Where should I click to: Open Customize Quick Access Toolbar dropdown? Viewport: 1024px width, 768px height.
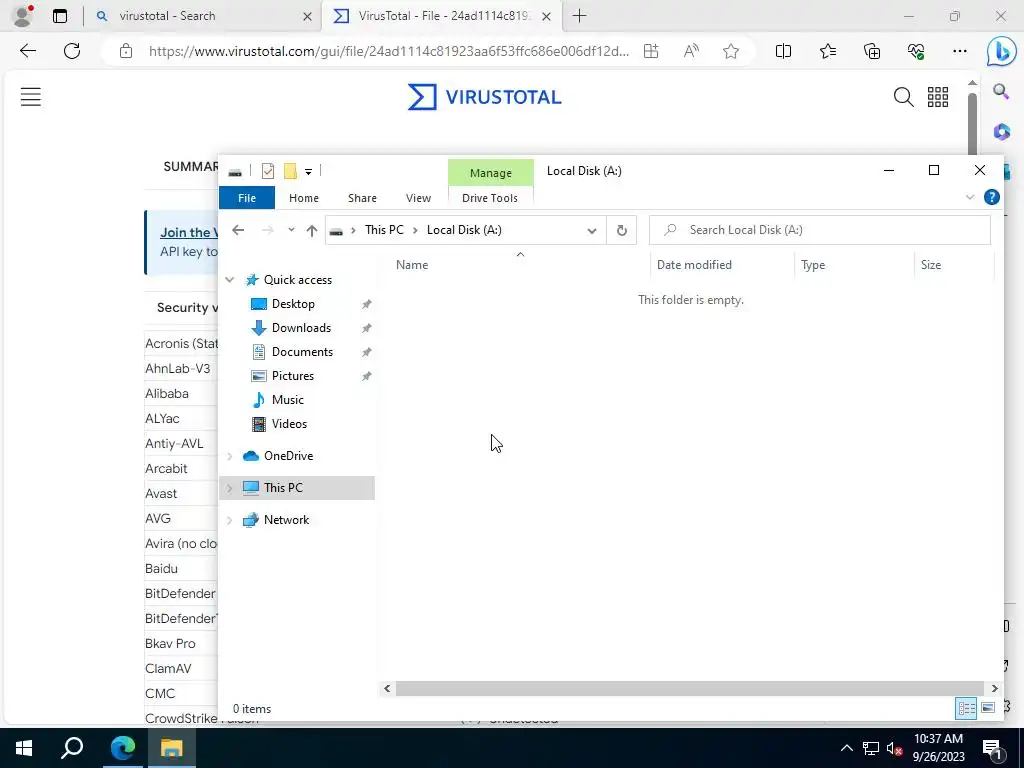tap(308, 172)
